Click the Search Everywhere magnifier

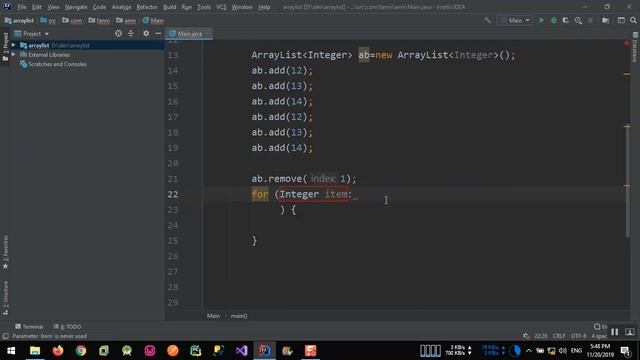[x=633, y=20]
